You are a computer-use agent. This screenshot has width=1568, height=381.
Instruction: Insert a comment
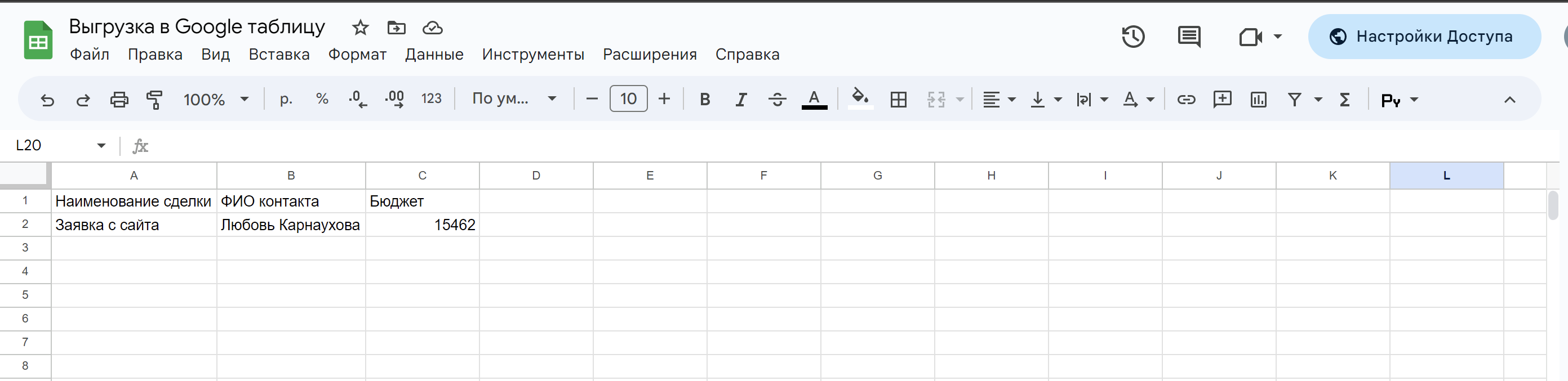[x=1222, y=99]
